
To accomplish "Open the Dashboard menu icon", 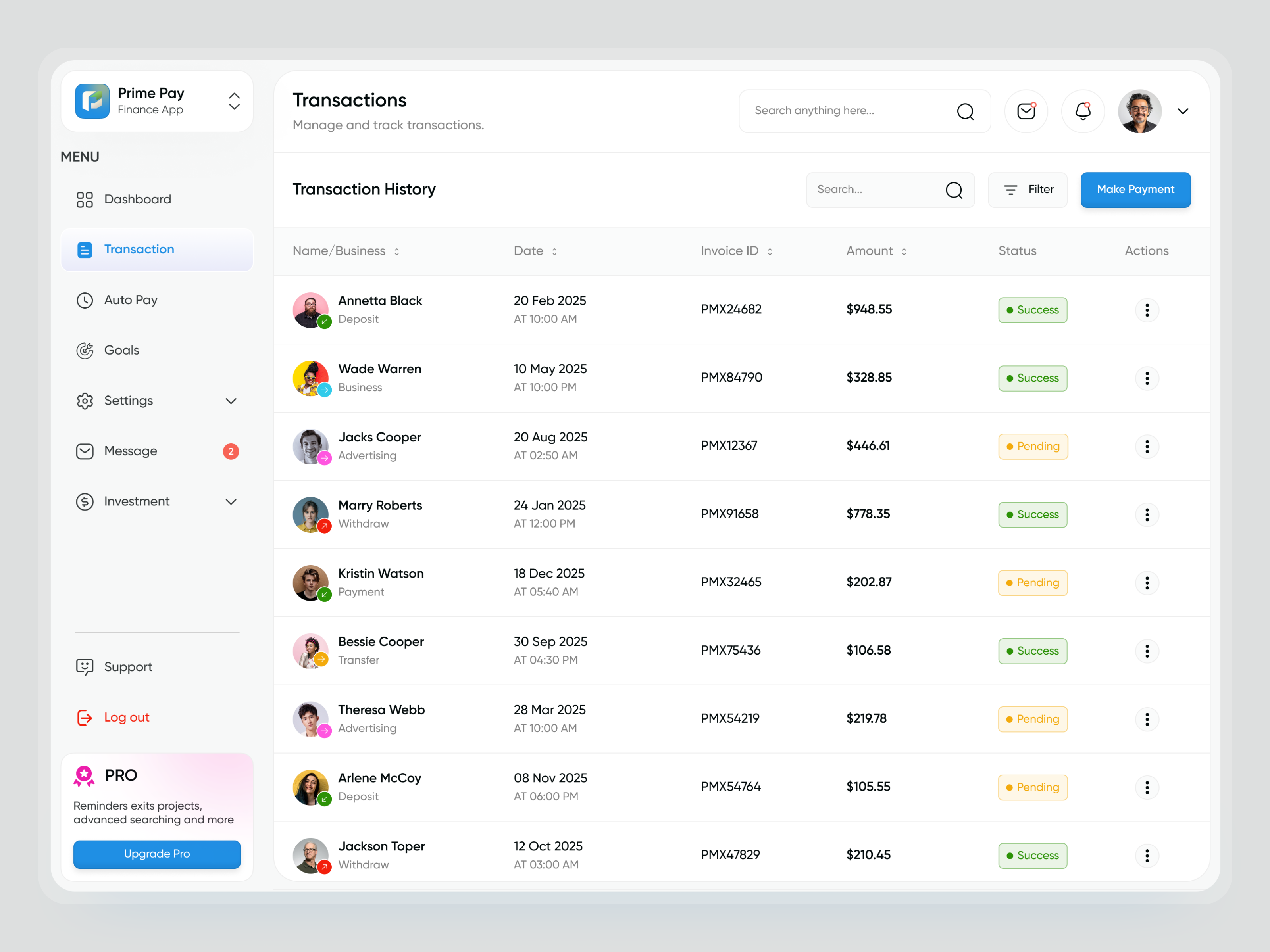I will coord(85,199).
